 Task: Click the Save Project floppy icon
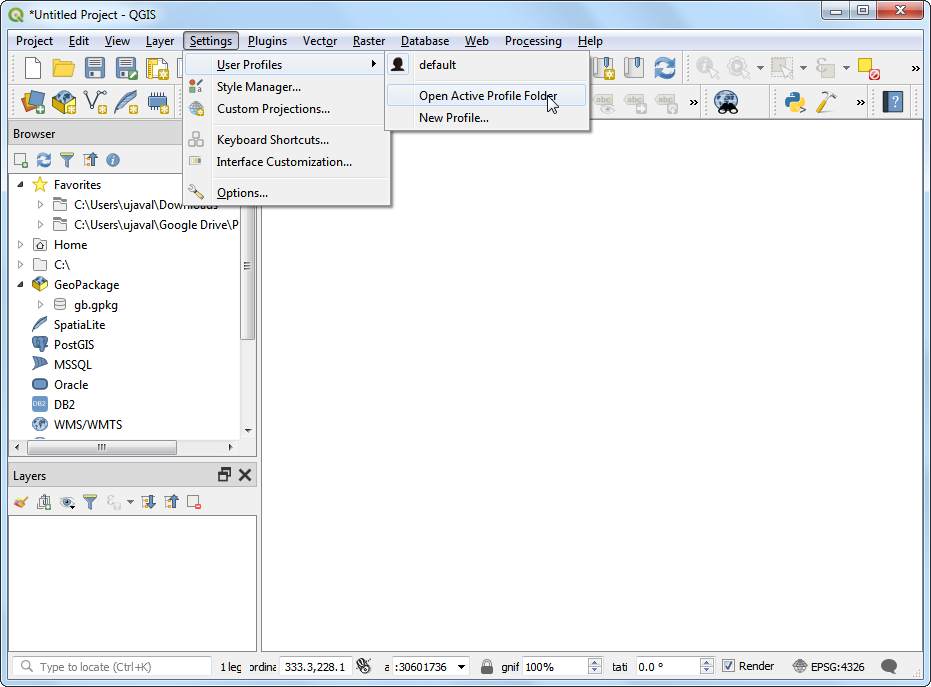(95, 68)
